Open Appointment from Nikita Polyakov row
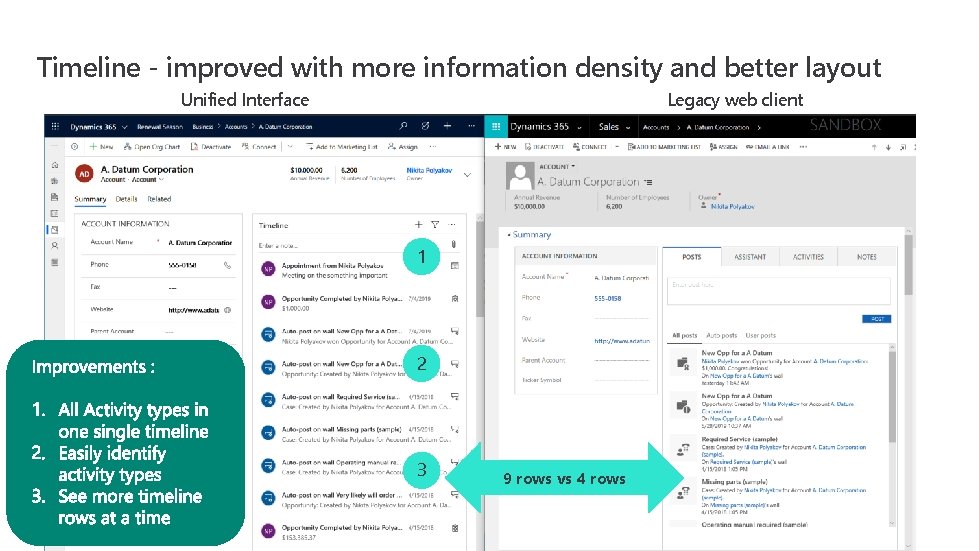979x551 pixels. click(359, 270)
